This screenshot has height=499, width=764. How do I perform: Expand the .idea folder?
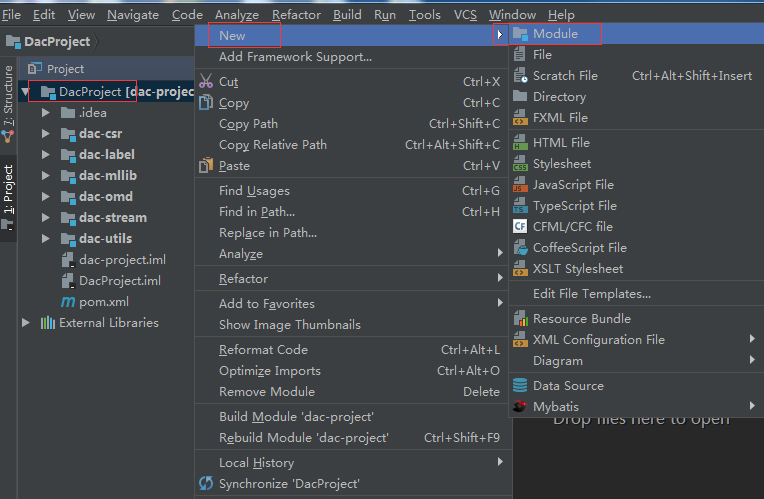[x=46, y=113]
